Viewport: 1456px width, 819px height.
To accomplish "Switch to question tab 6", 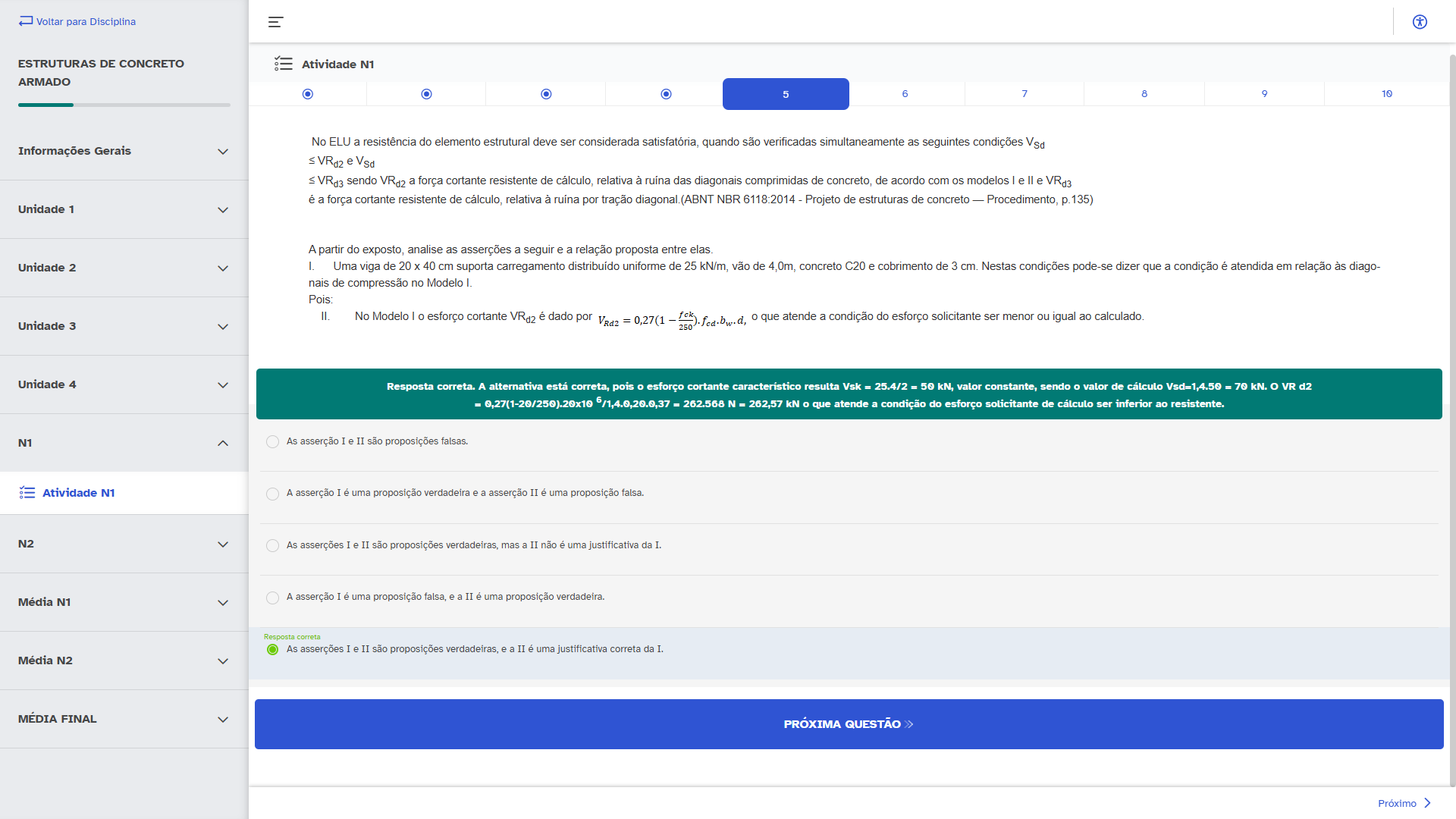I will click(905, 94).
